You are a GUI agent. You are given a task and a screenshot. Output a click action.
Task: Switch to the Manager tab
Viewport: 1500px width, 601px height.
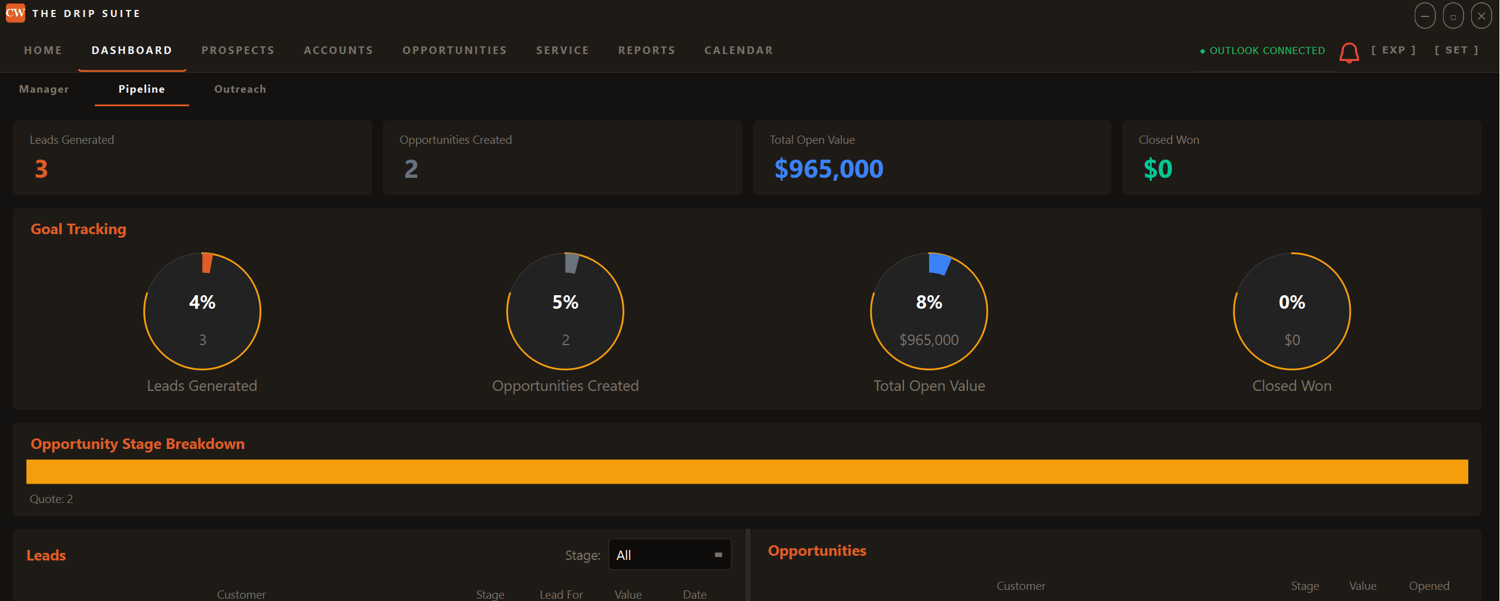(44, 89)
